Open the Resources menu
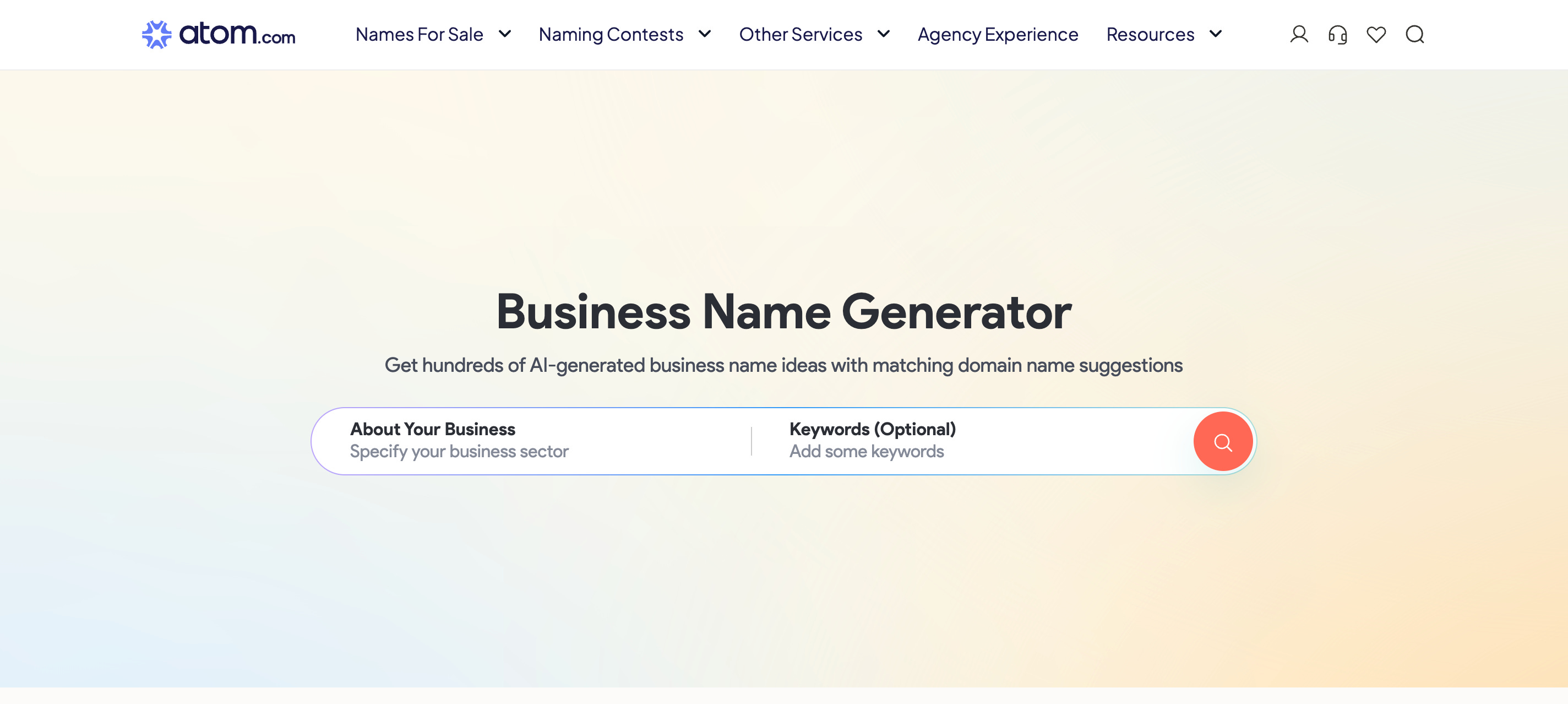The width and height of the screenshot is (1568, 704). [x=1150, y=34]
